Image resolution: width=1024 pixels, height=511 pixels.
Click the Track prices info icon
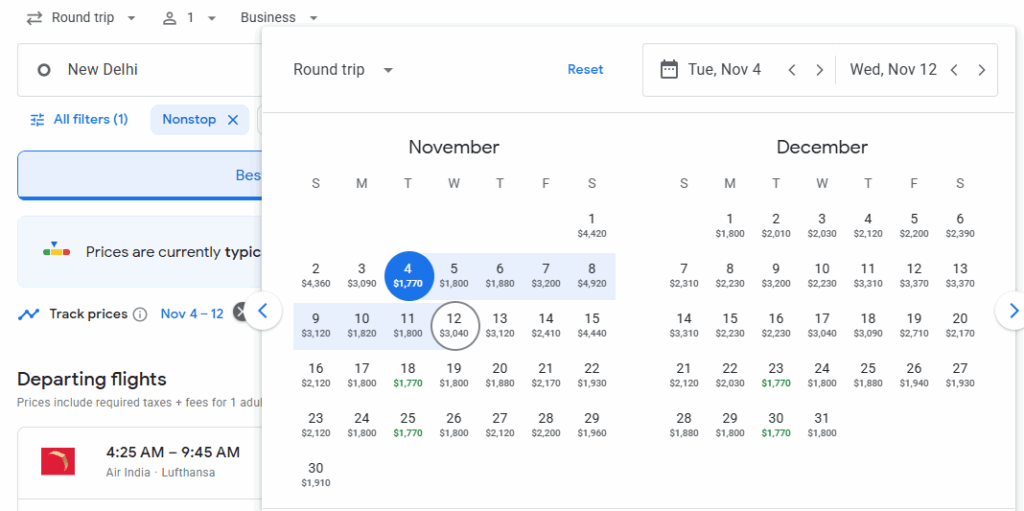point(140,314)
